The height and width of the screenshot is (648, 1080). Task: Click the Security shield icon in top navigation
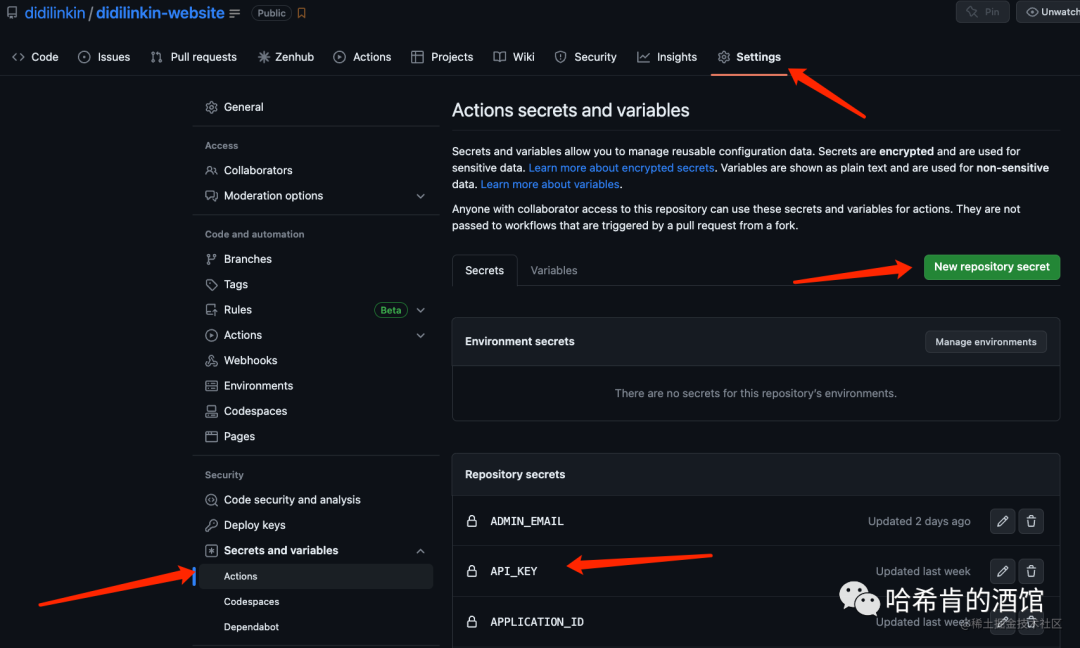(561, 57)
